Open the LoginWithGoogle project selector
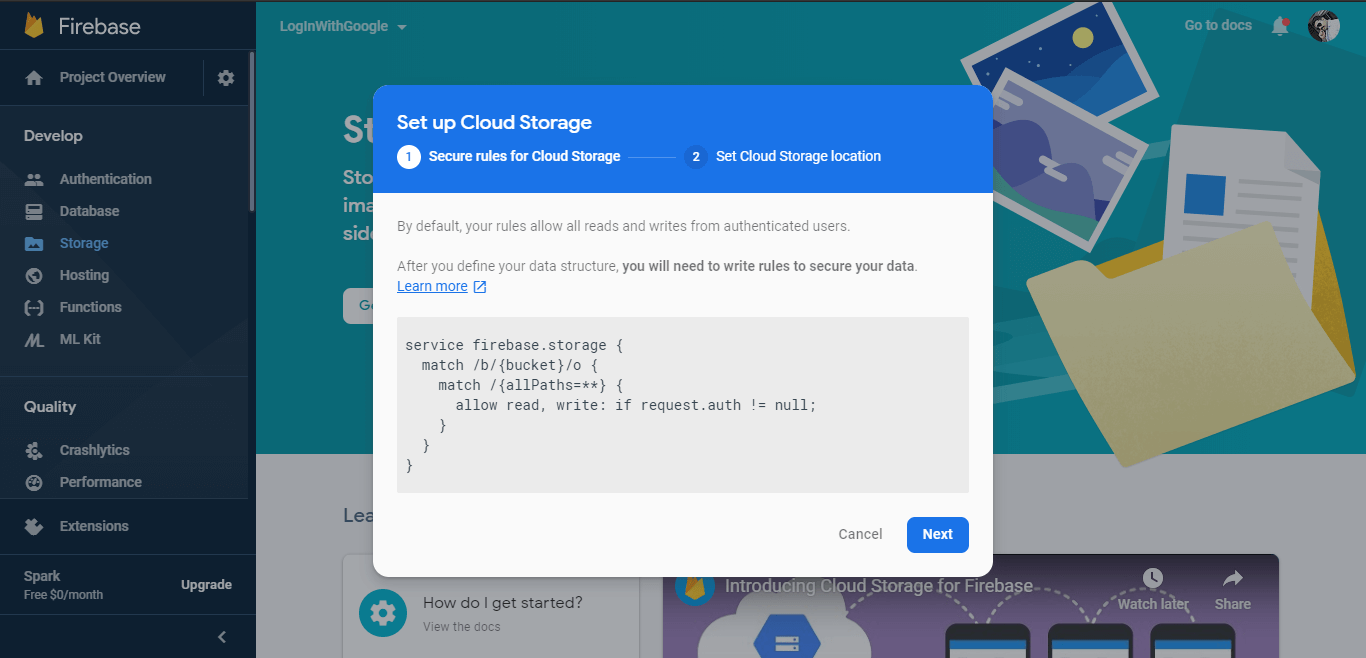The width and height of the screenshot is (1366, 658). 342,27
